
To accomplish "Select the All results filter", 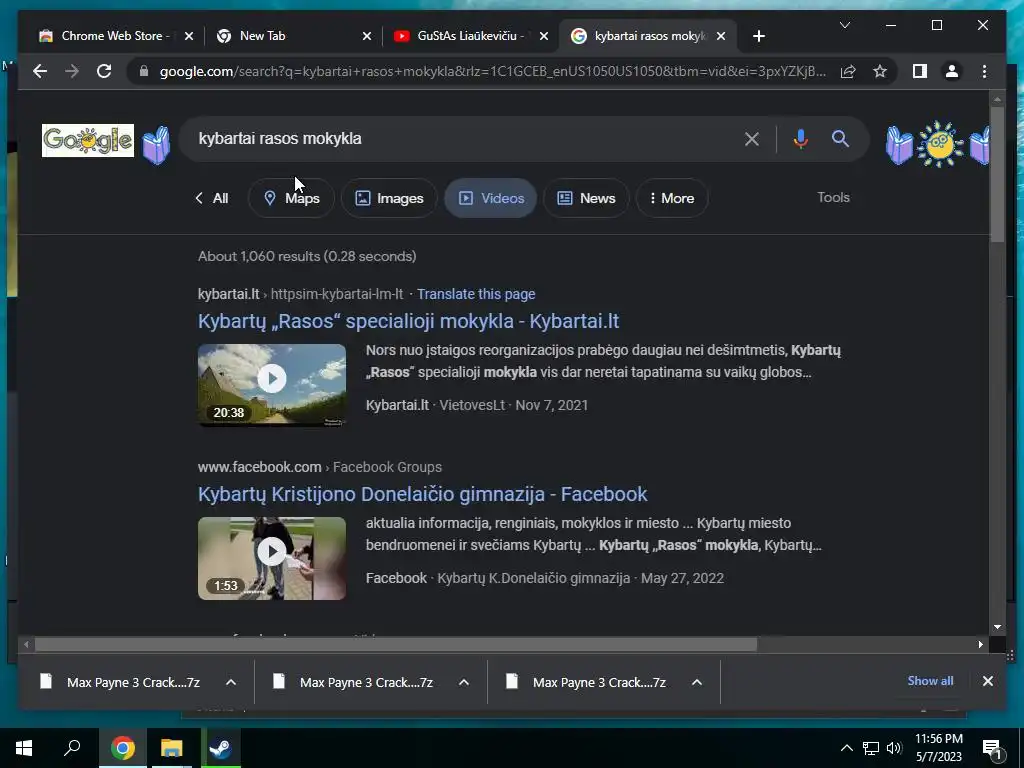I will click(212, 198).
